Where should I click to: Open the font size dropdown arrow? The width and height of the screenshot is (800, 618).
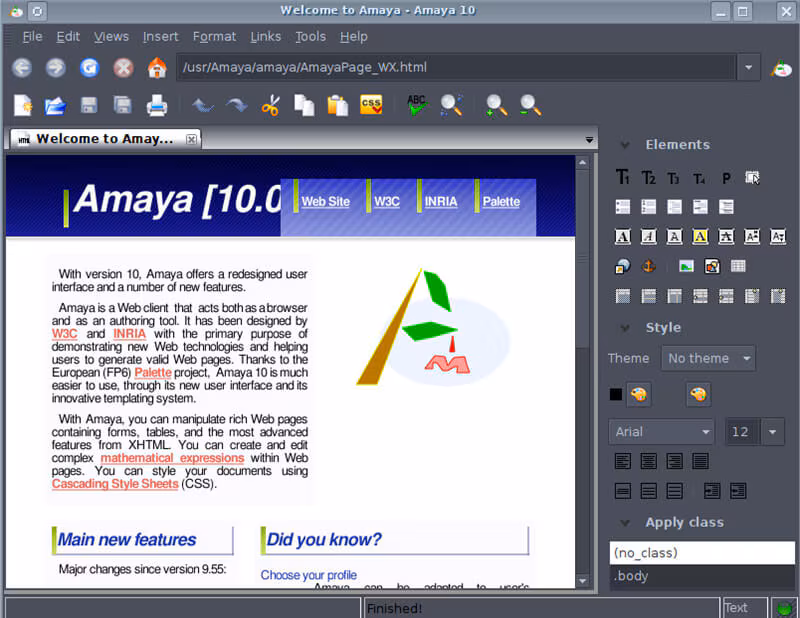point(772,432)
